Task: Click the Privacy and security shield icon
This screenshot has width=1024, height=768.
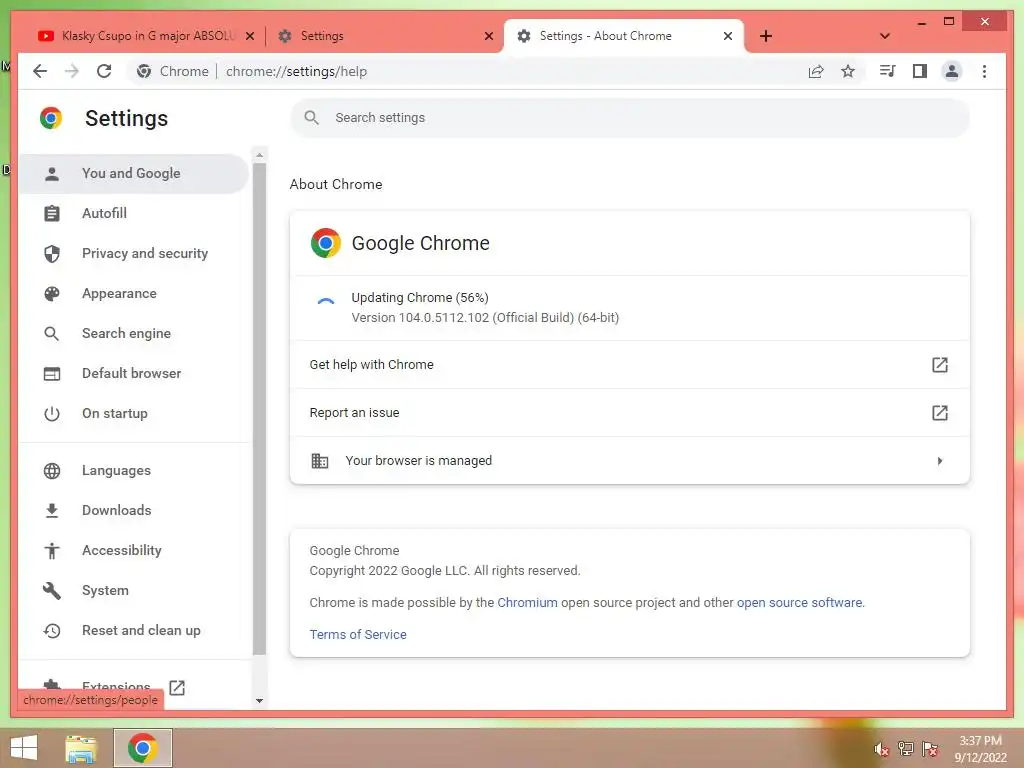Action: pos(52,253)
